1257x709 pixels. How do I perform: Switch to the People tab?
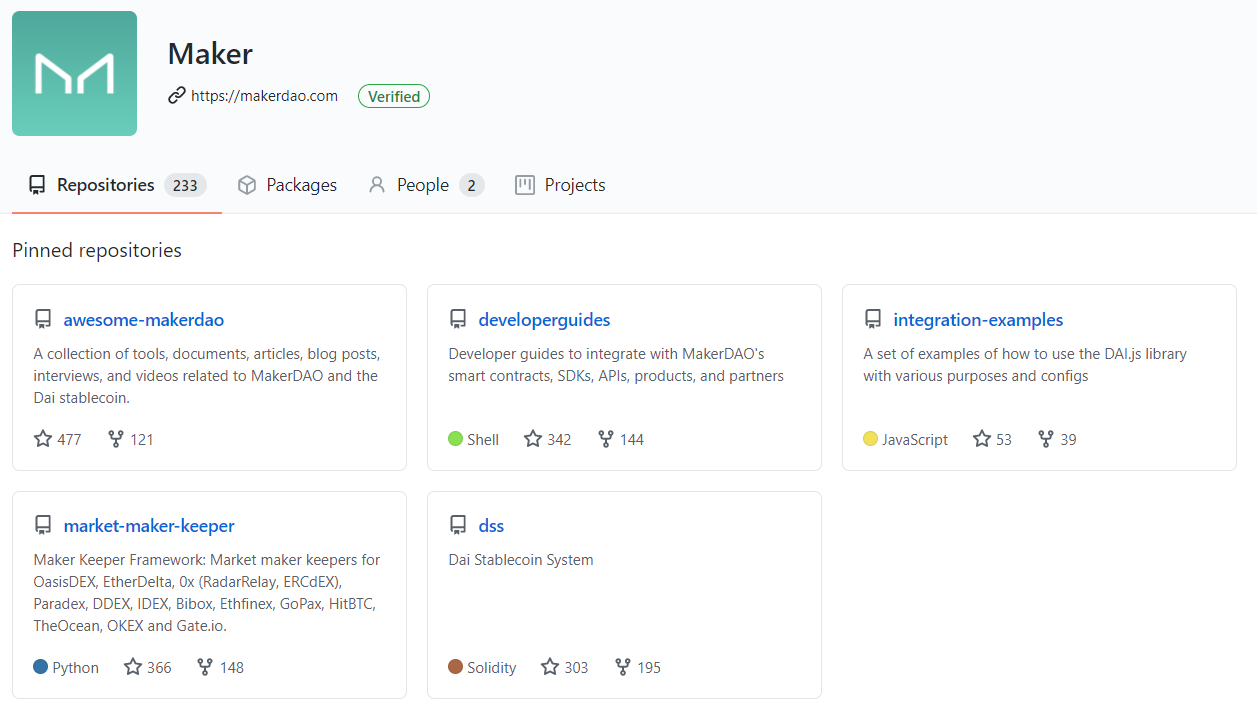point(426,185)
